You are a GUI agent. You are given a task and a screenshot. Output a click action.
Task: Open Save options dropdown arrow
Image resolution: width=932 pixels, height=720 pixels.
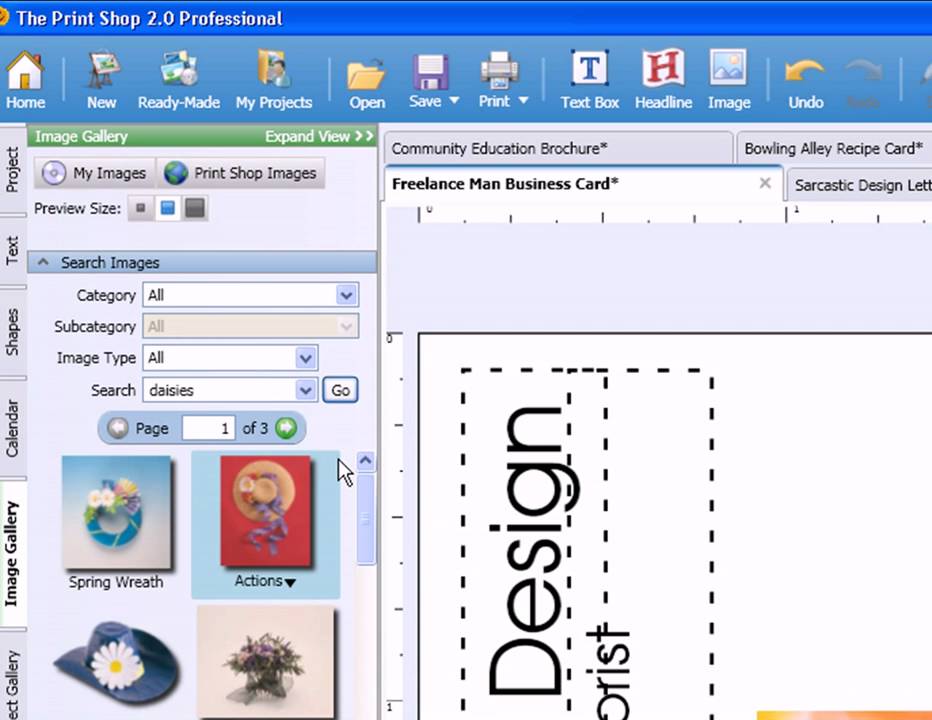[454, 100]
